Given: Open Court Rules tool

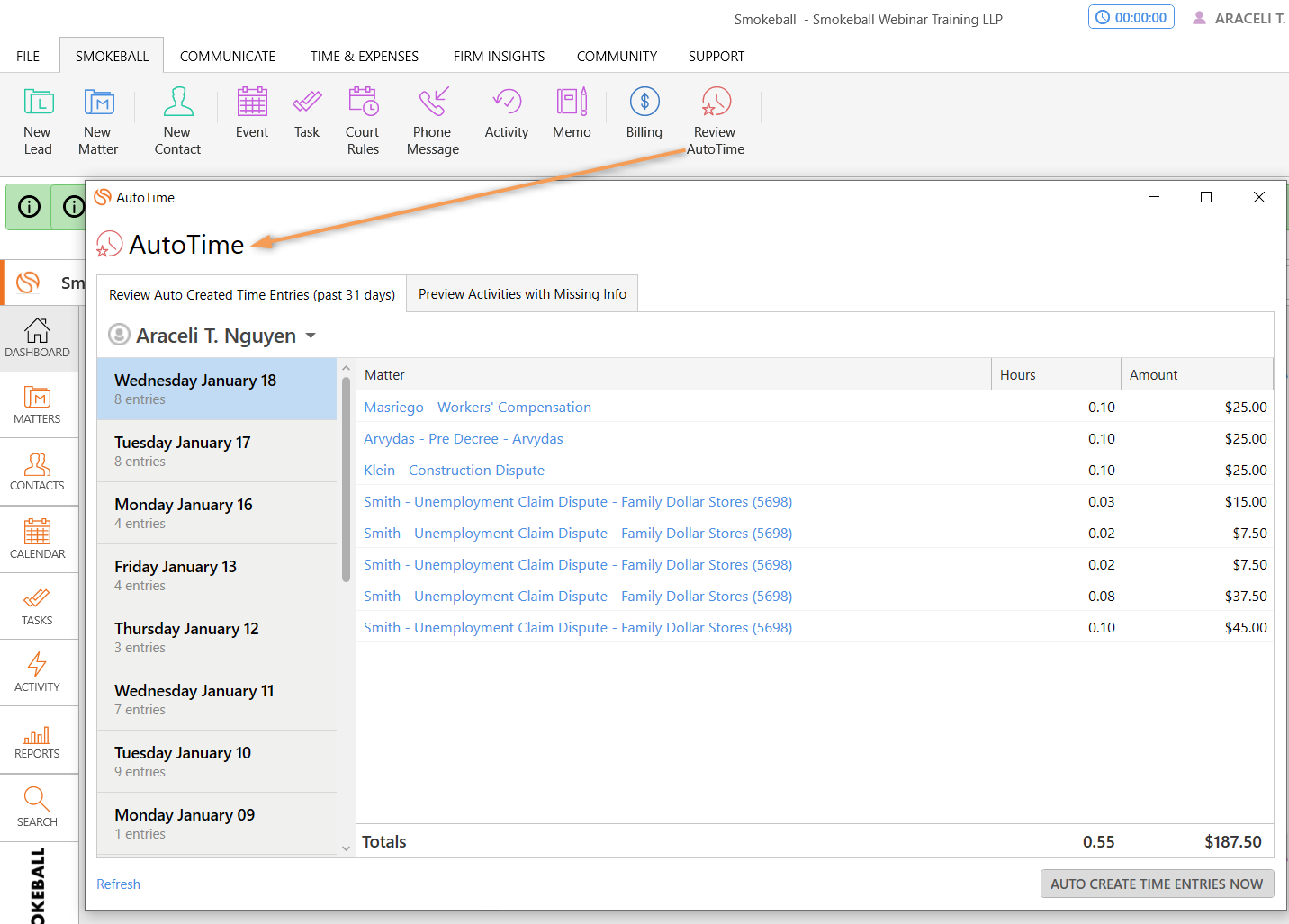Looking at the screenshot, I should point(363,122).
